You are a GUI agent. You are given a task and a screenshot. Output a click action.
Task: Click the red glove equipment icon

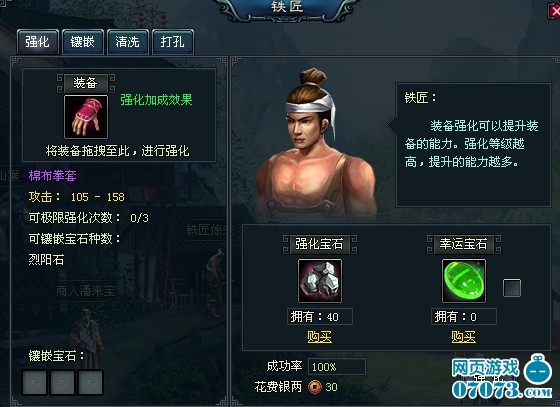tap(86, 117)
